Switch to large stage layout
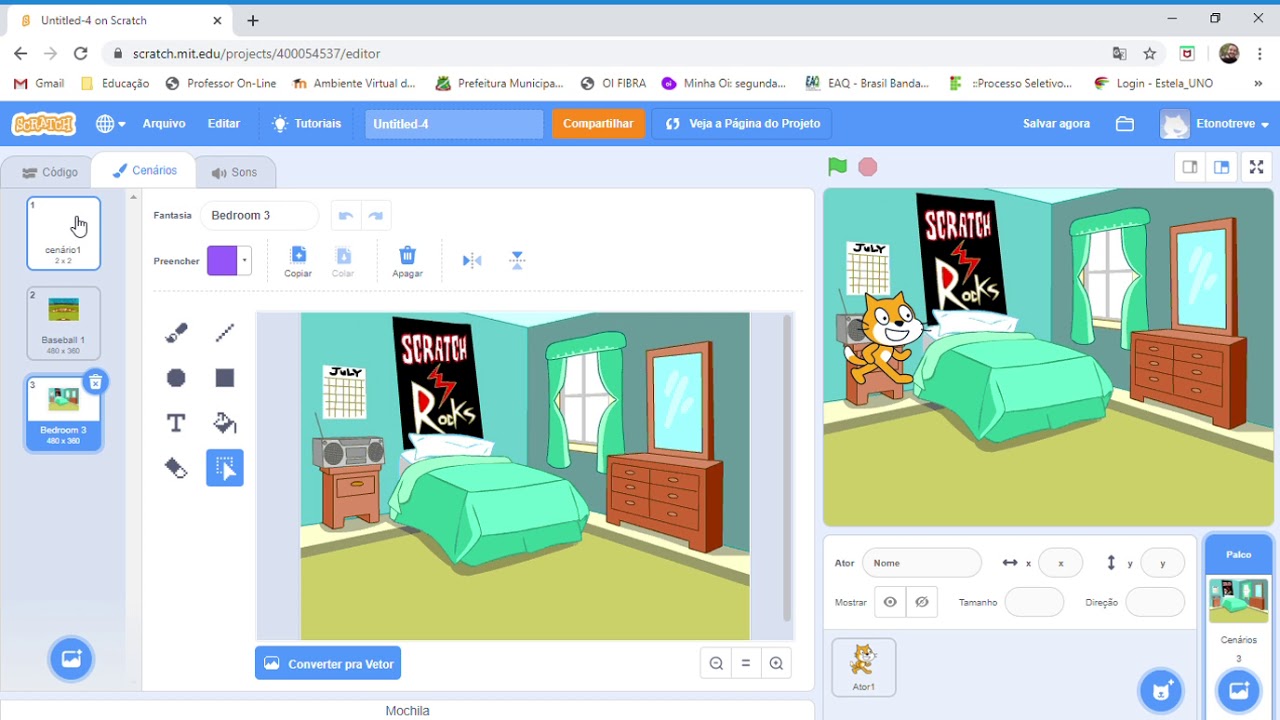The height and width of the screenshot is (720, 1280). (x=1221, y=167)
